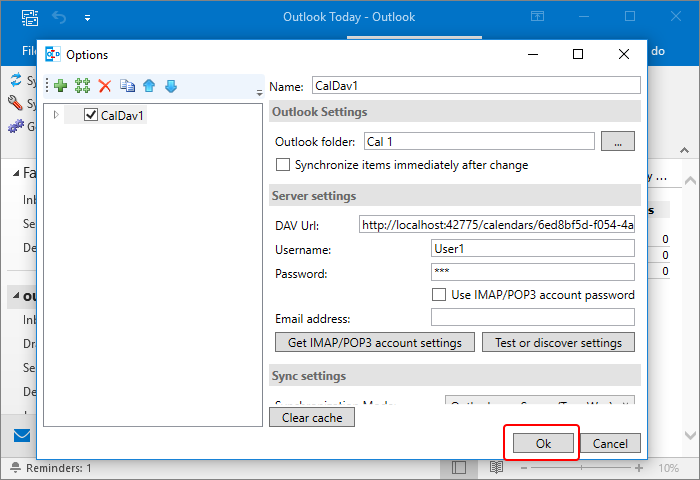Open the toolbar overflow options arrow
Image resolution: width=700 pixels, height=480 pixels.
point(259,93)
